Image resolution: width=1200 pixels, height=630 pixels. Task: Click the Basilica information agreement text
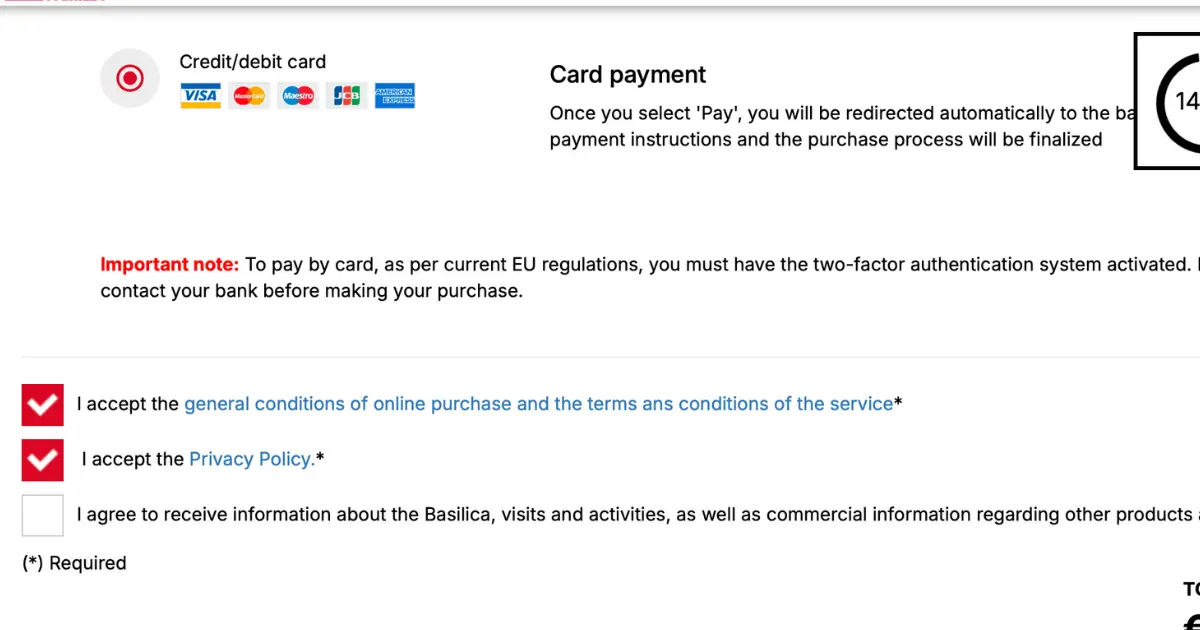coord(638,515)
